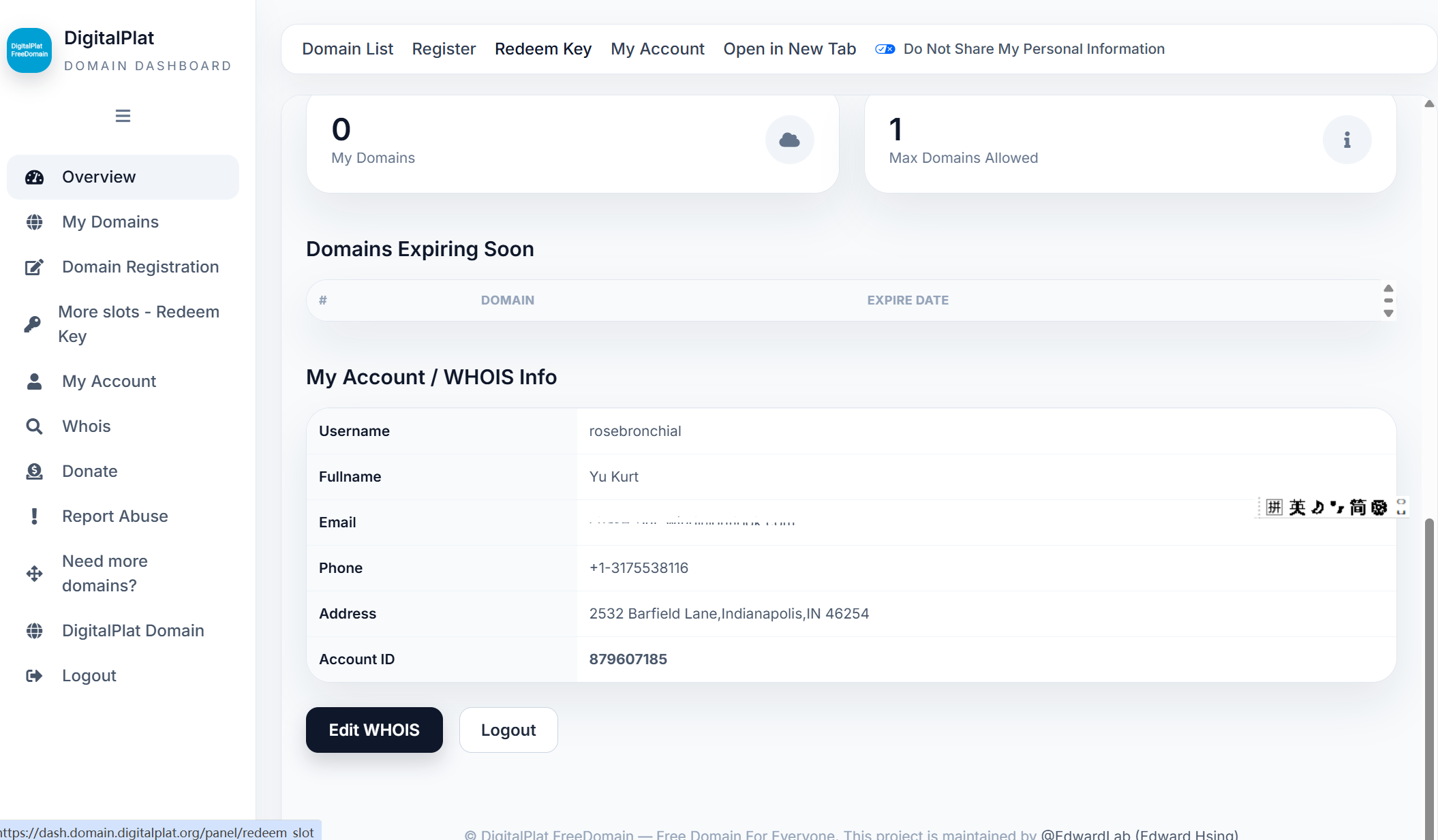Image resolution: width=1438 pixels, height=840 pixels.
Task: Click the DigitalPlat FreeDomain logo icon
Action: [x=29, y=50]
